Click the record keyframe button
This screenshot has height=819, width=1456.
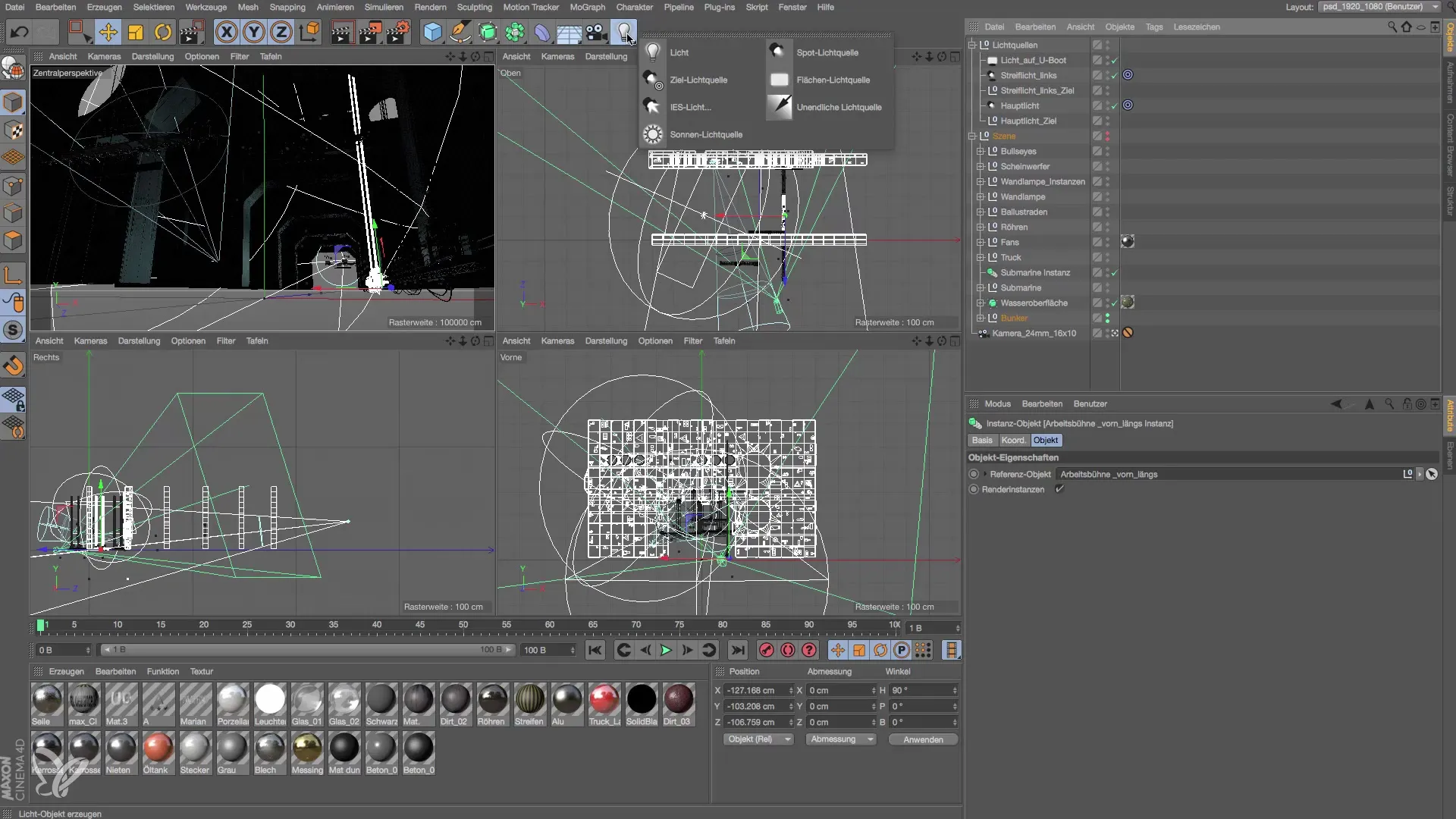pos(767,650)
